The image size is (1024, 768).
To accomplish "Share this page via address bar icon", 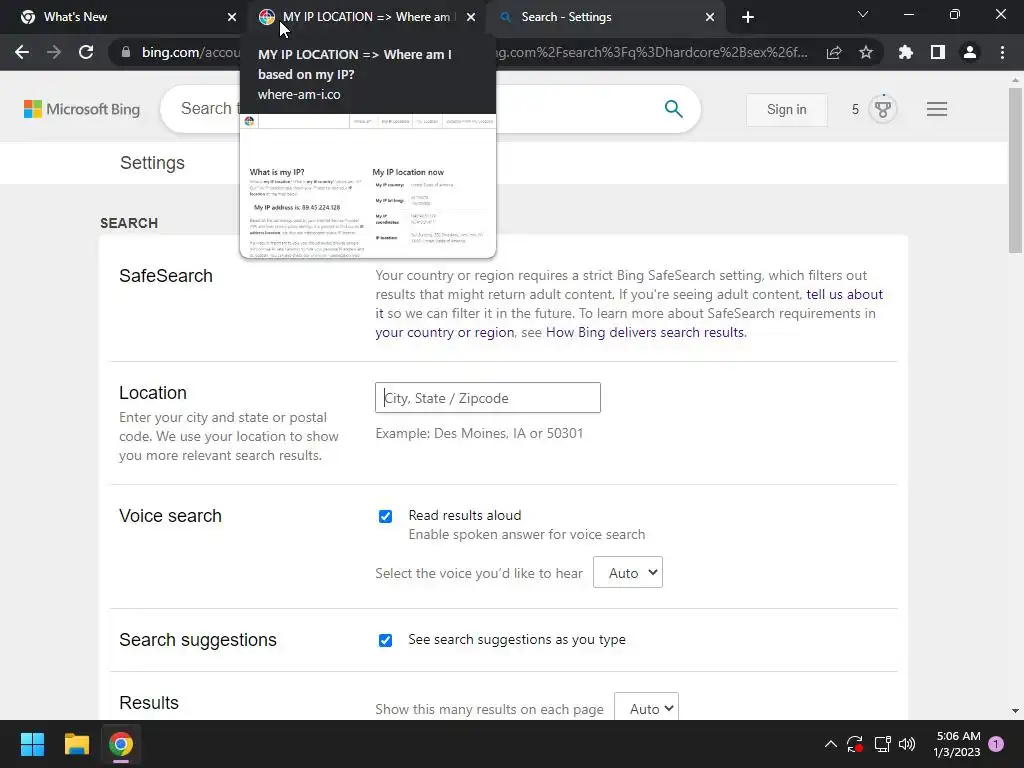I will [834, 52].
